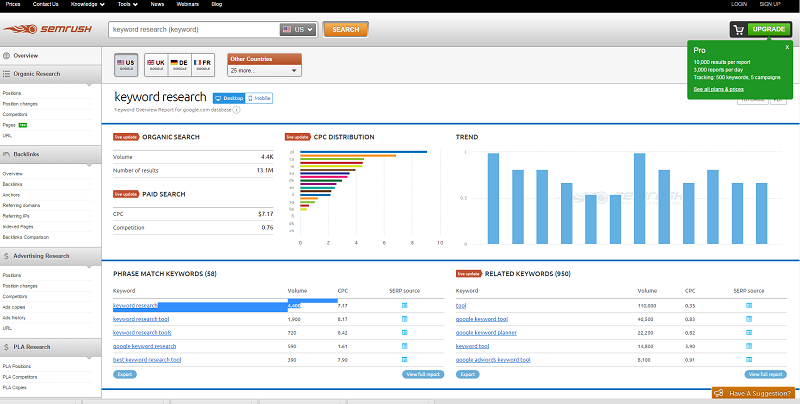Click the orange SEARCH button
800x404 pixels.
click(x=346, y=30)
